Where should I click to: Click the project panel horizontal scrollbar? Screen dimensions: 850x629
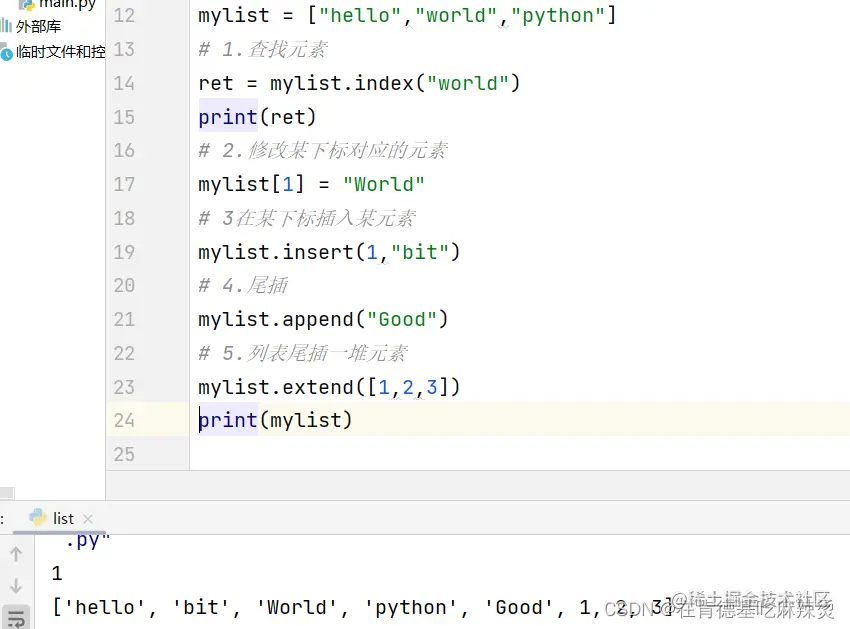(x=7, y=493)
